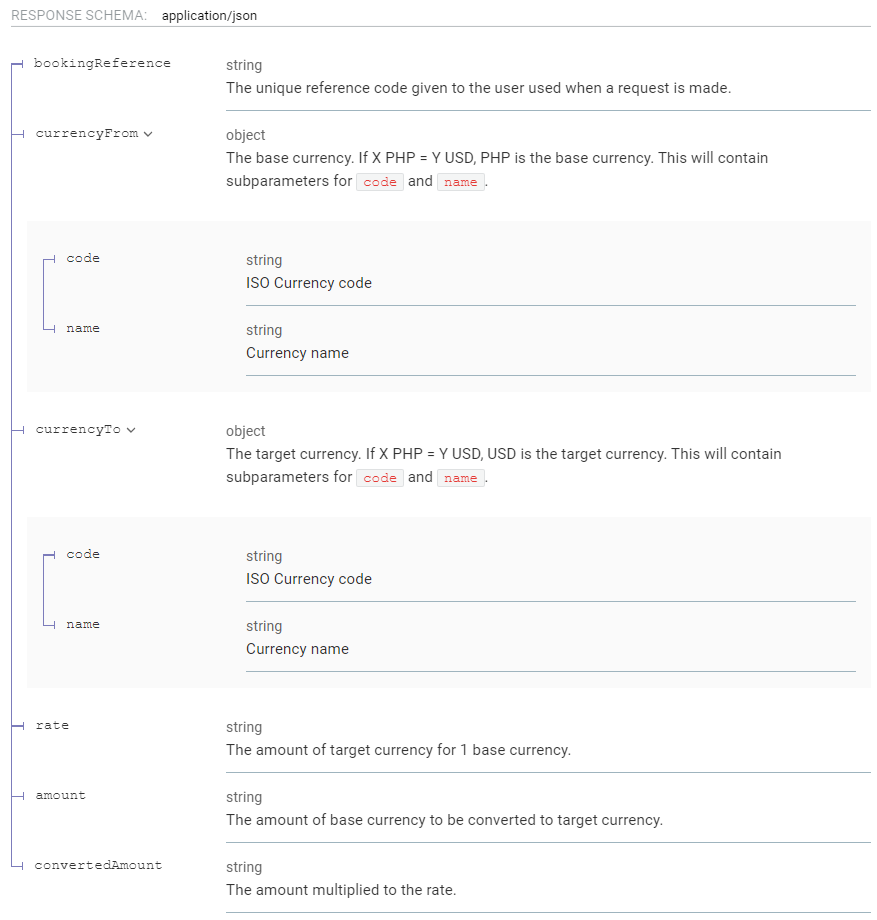Viewport: 877px width, 920px height.
Task: Select the rate field name
Action: coord(52,725)
